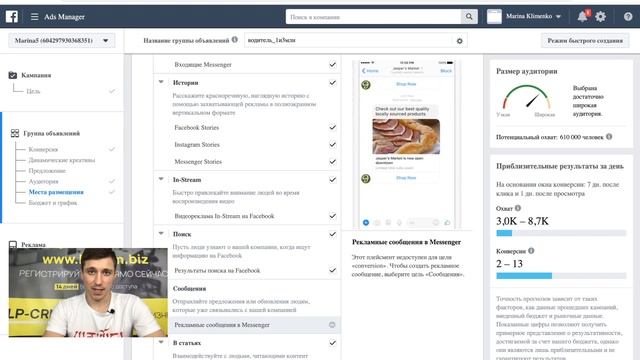Toggle the Истории group checkbox
Image resolution: width=640 pixels, height=360 pixels.
coord(333,82)
